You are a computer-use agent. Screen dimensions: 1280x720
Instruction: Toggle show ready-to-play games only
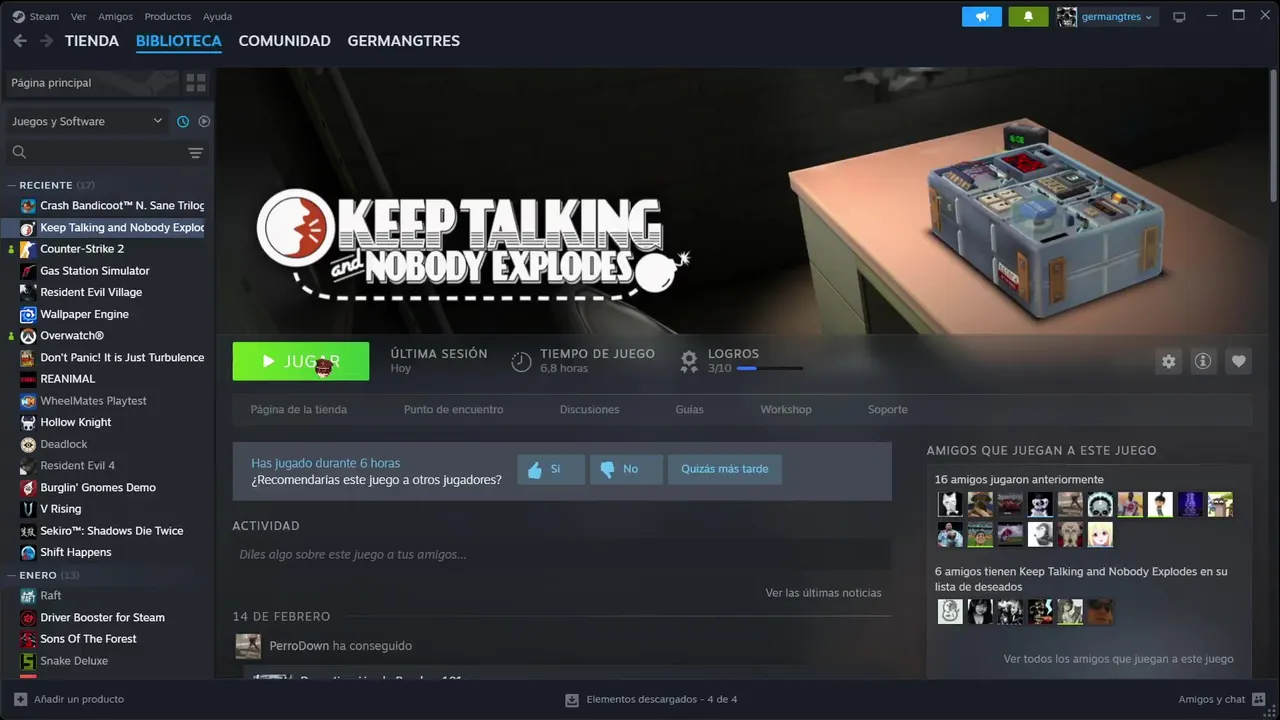click(204, 122)
